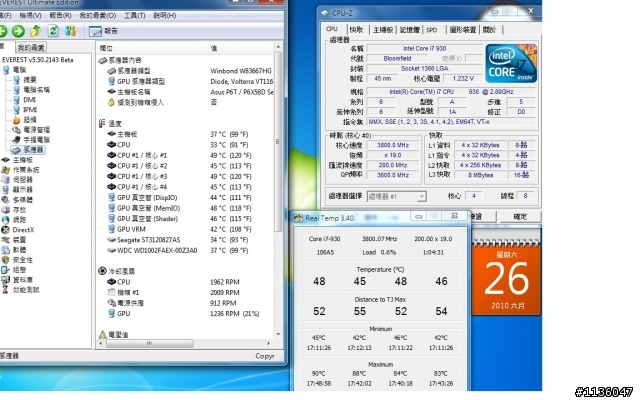
Task: Open the DirectX category
Action: tap(18, 230)
